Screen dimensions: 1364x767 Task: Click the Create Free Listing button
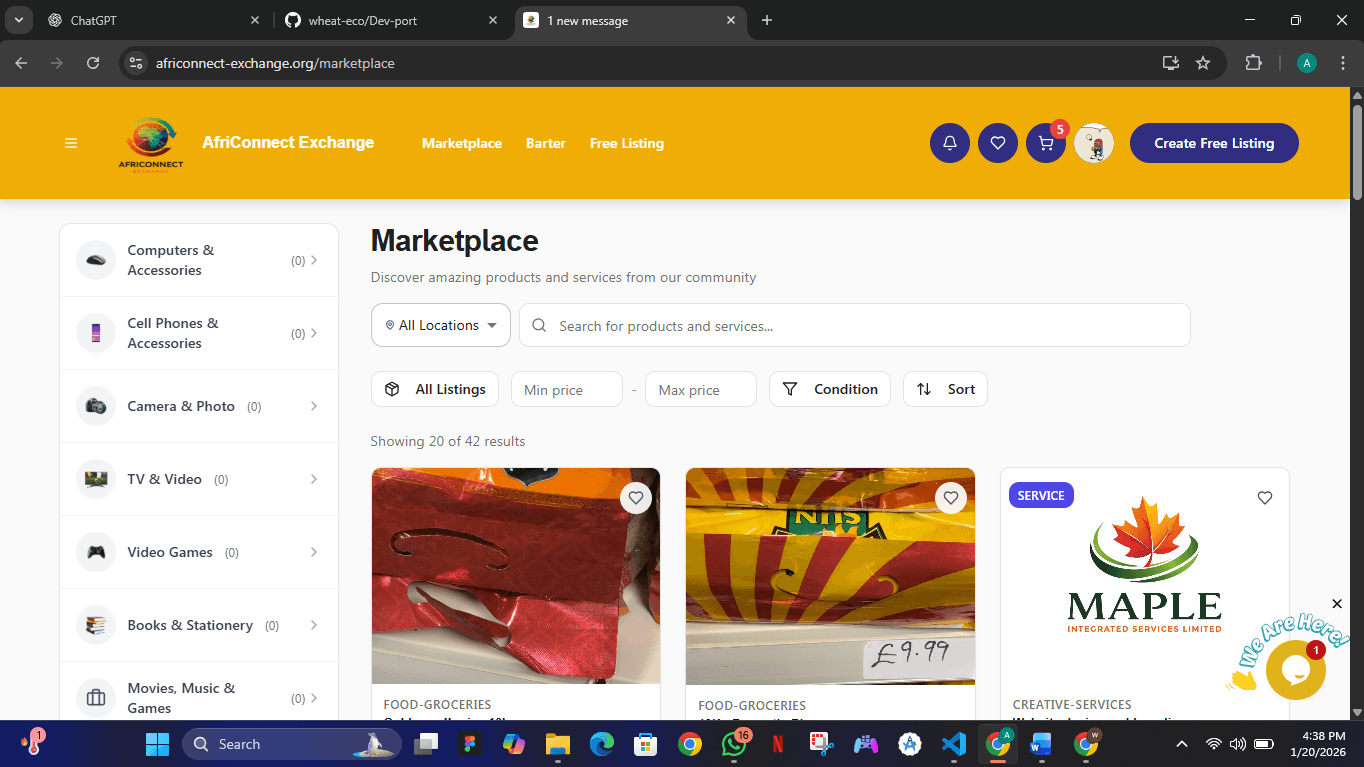pyautogui.click(x=1213, y=143)
